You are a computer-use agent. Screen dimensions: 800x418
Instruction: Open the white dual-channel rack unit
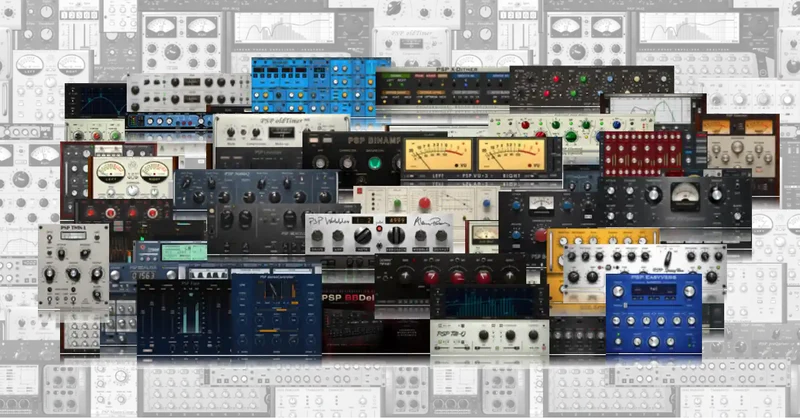[x=189, y=92]
